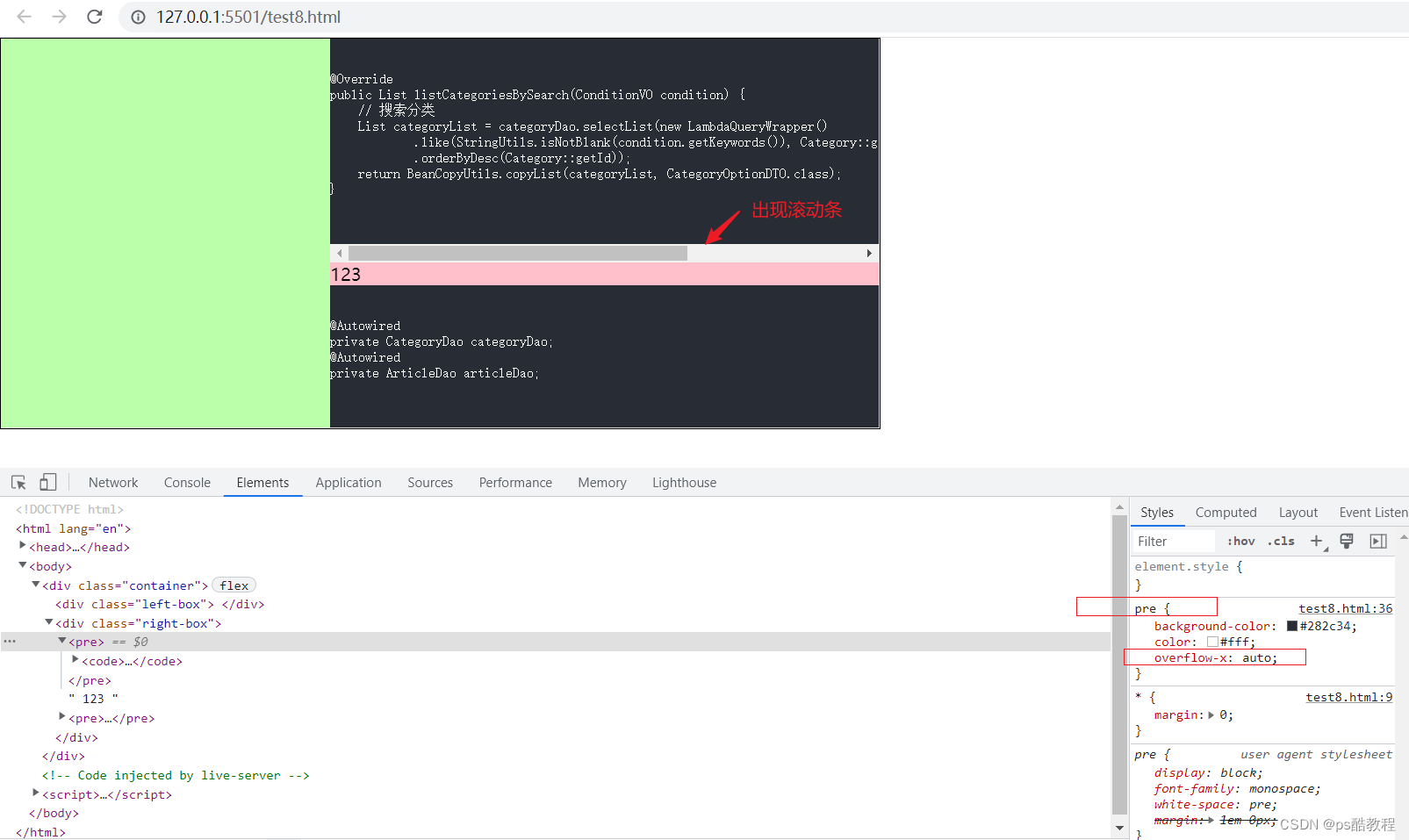Select the Elements panel tab

262,483
